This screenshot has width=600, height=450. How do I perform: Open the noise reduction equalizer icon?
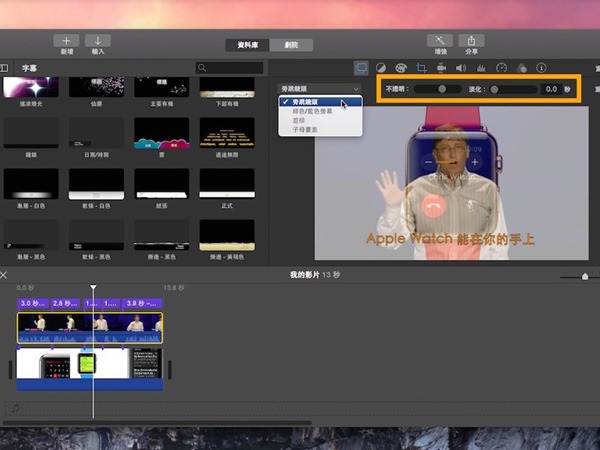[x=481, y=68]
